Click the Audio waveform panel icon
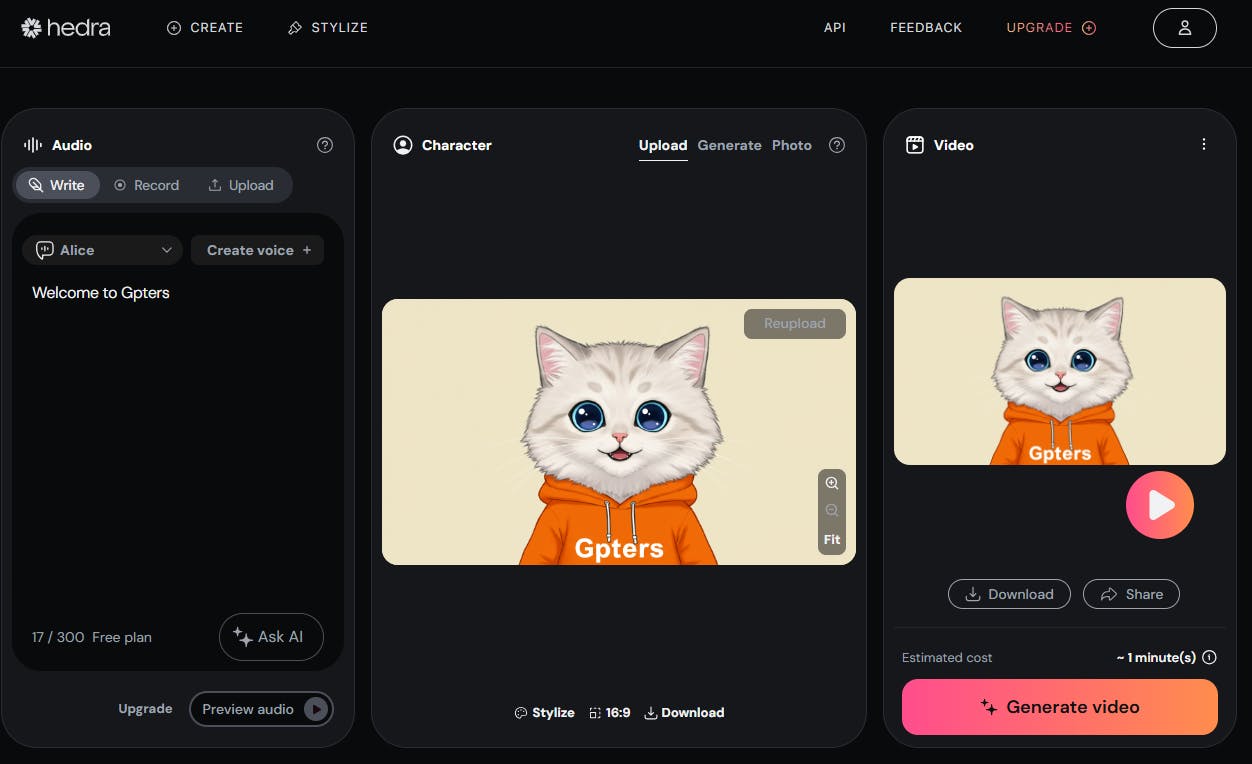This screenshot has width=1252, height=764. [33, 145]
